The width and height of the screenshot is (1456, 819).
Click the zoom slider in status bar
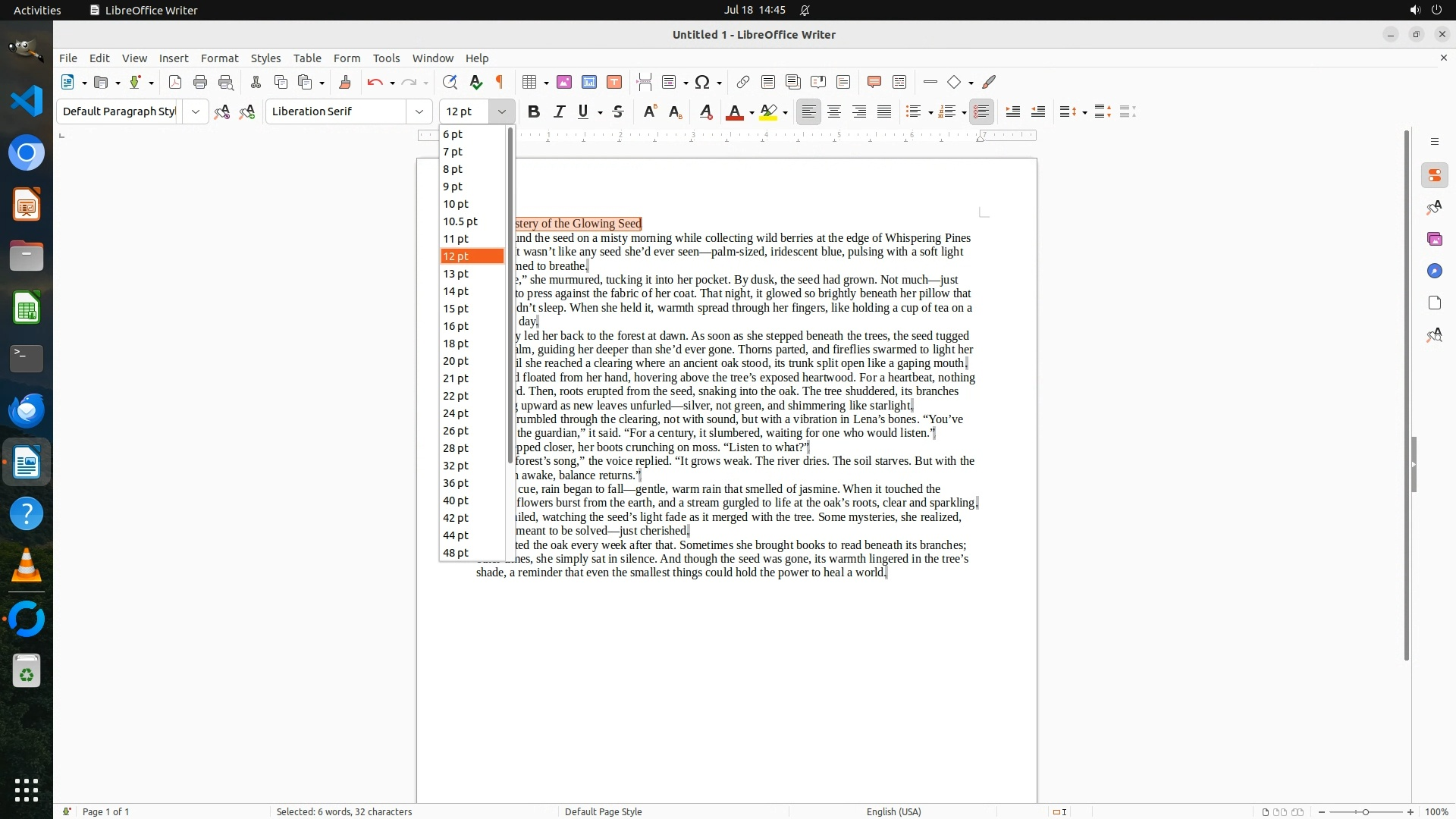[1366, 811]
